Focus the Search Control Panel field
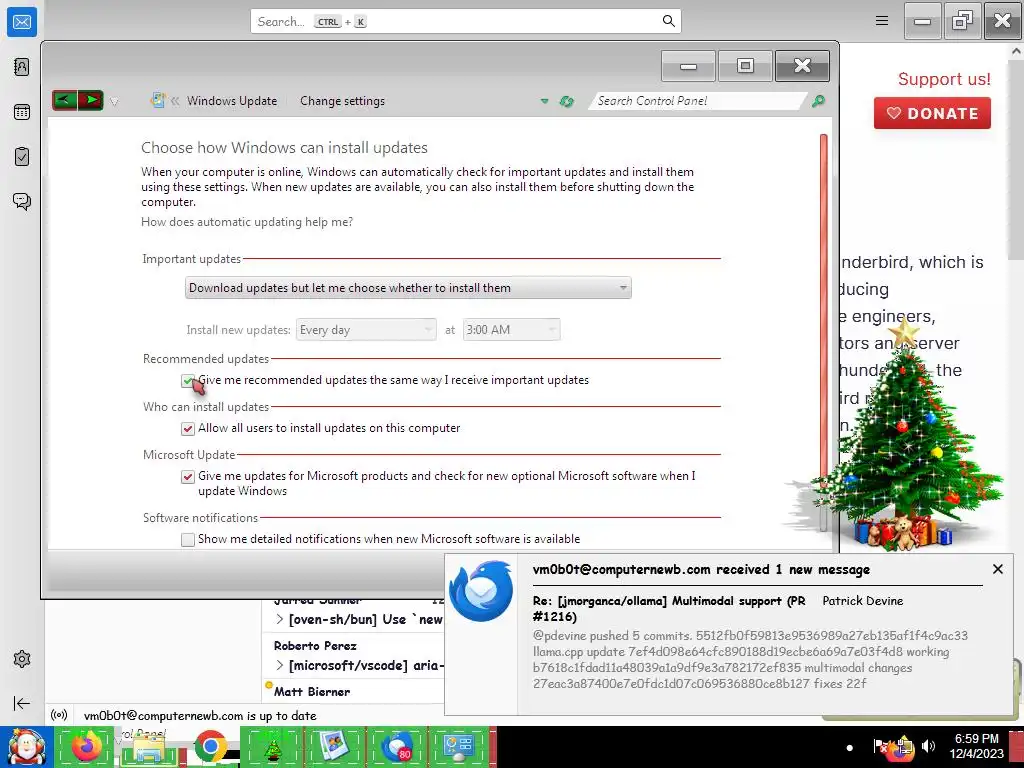 pos(696,101)
